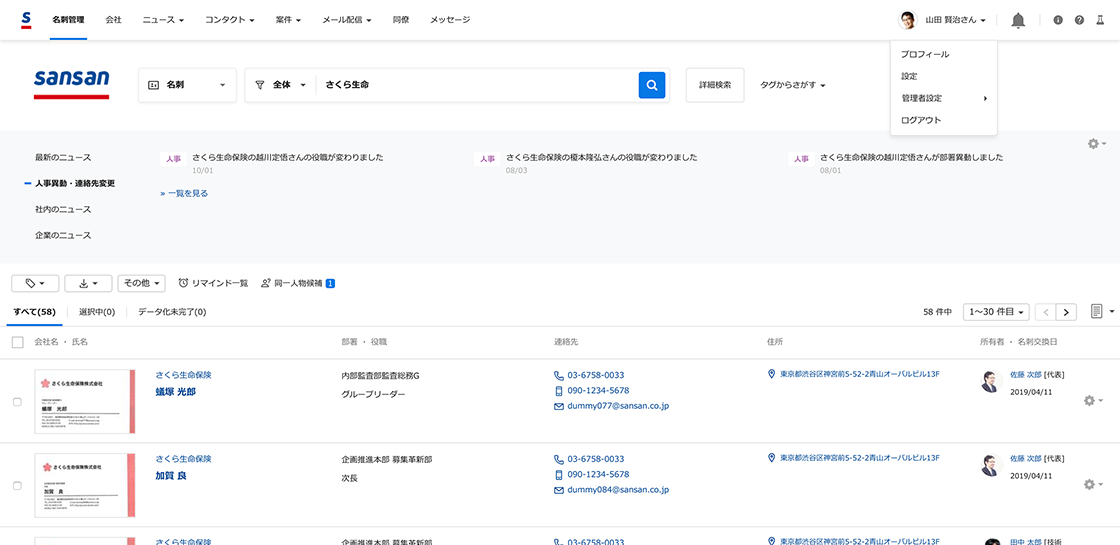The image size is (1120, 545).
Task: Click the search field containing さくら生命
Action: 477,85
